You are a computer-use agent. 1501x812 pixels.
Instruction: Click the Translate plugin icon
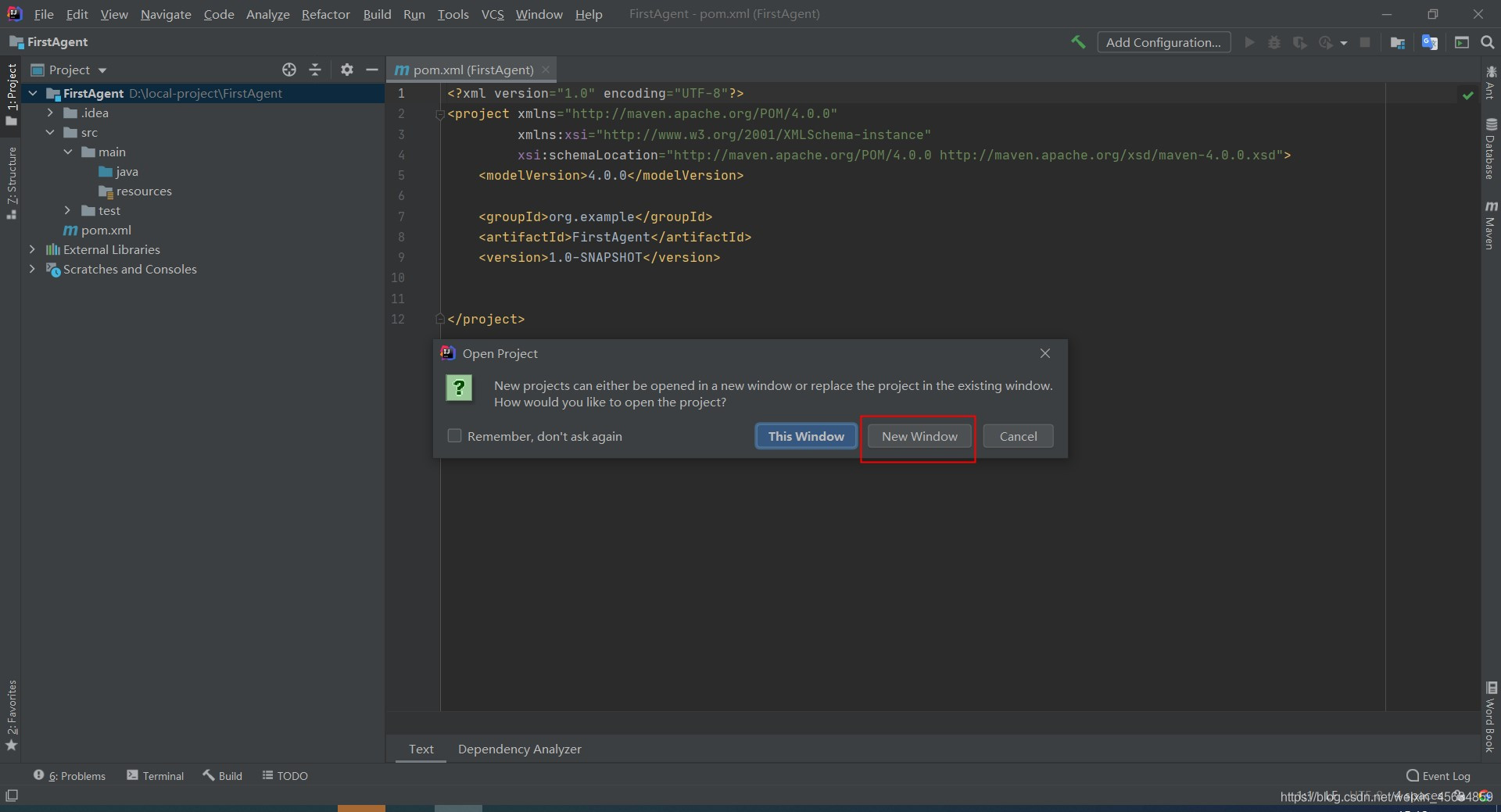[1430, 42]
